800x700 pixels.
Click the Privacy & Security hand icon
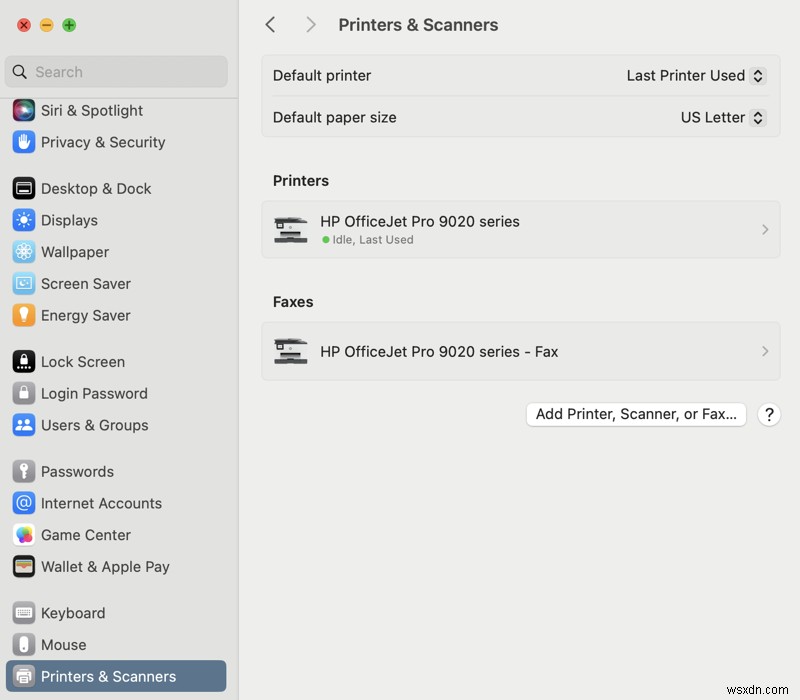(x=23, y=142)
